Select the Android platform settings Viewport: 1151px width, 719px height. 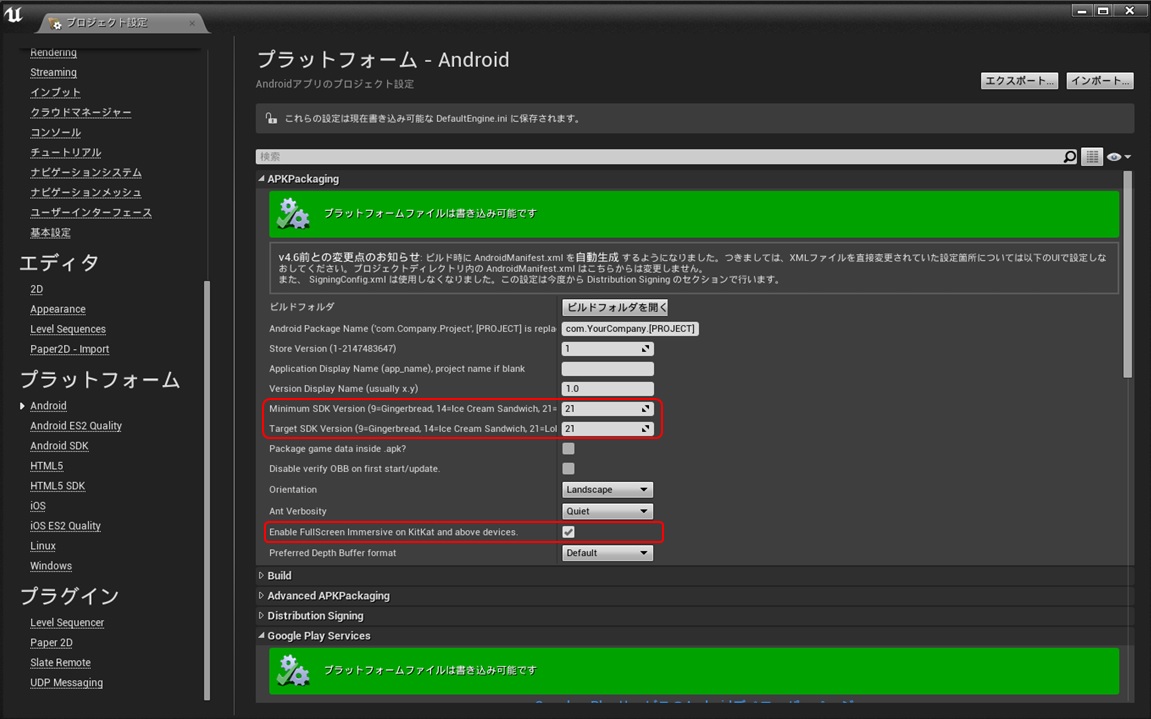(48, 406)
